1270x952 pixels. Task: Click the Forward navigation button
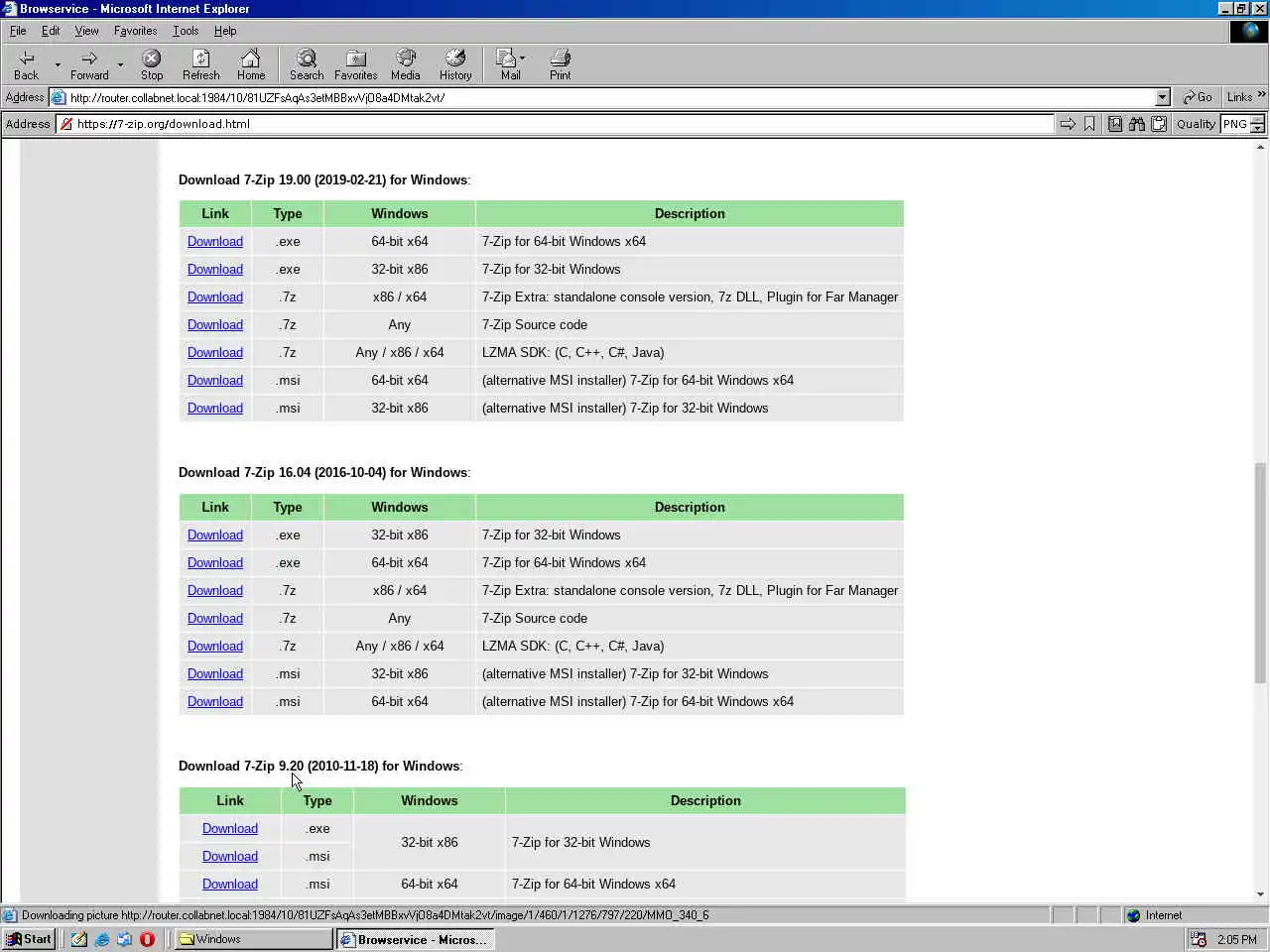(89, 65)
